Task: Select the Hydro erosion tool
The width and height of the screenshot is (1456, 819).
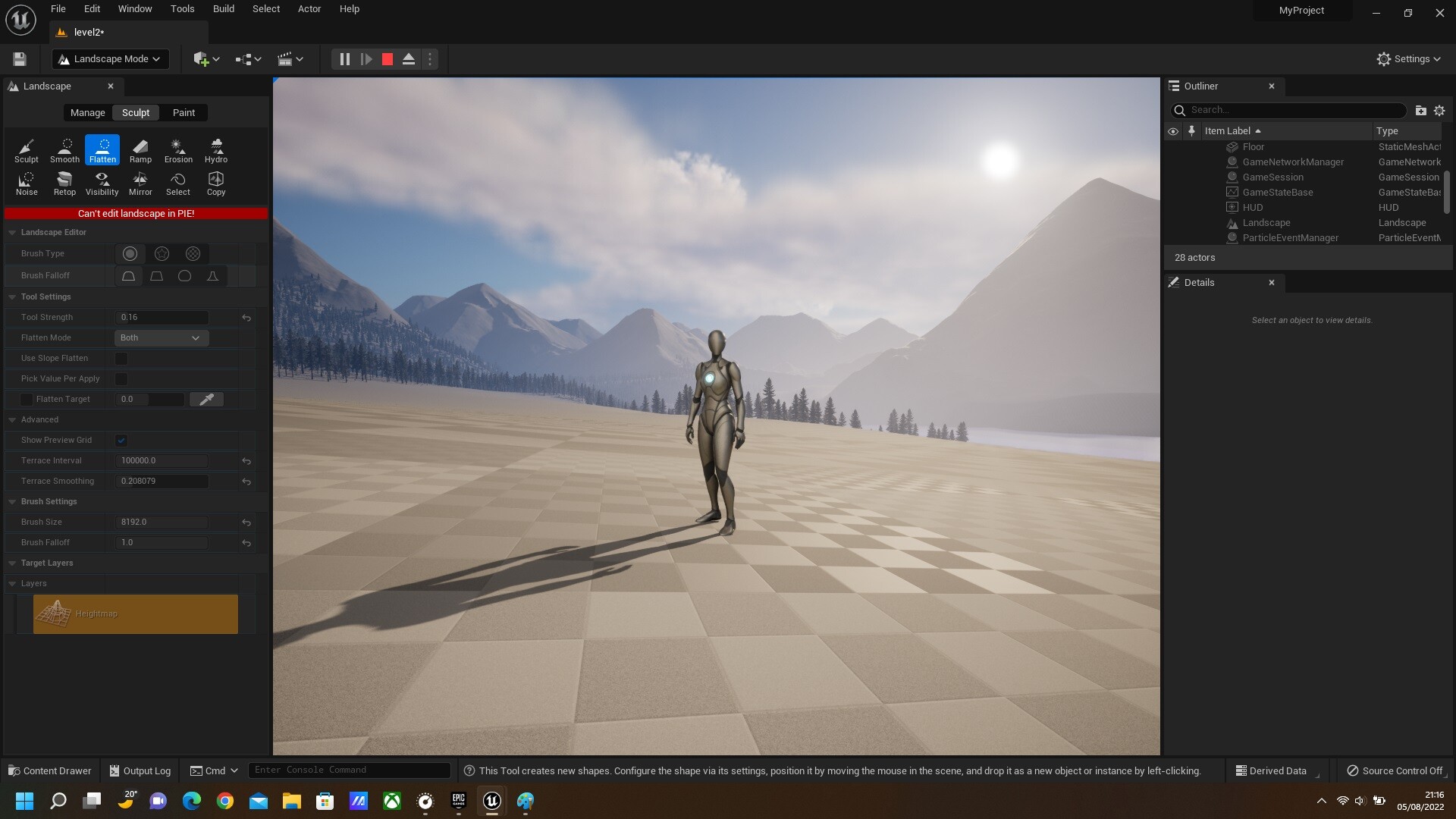Action: point(216,150)
